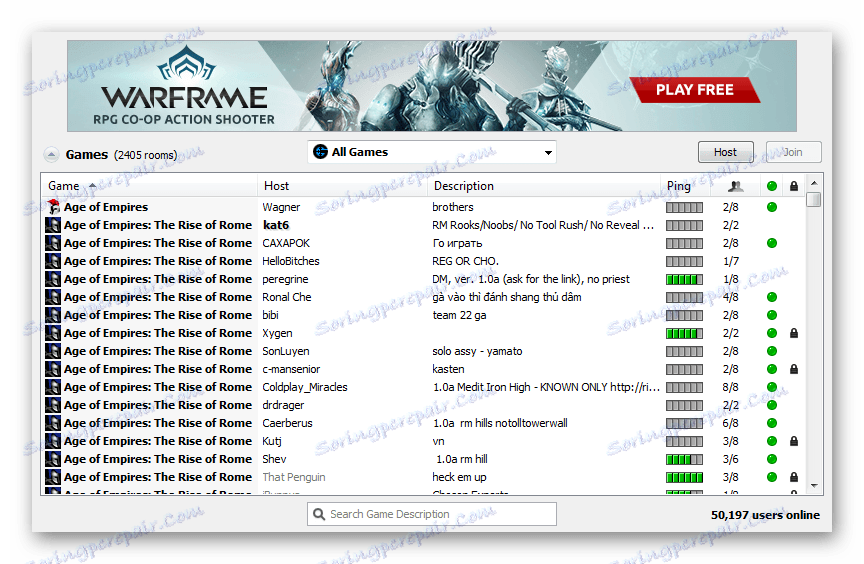Click the green status dot in CAXAPOK's row
This screenshot has width=864, height=564.
(772, 243)
